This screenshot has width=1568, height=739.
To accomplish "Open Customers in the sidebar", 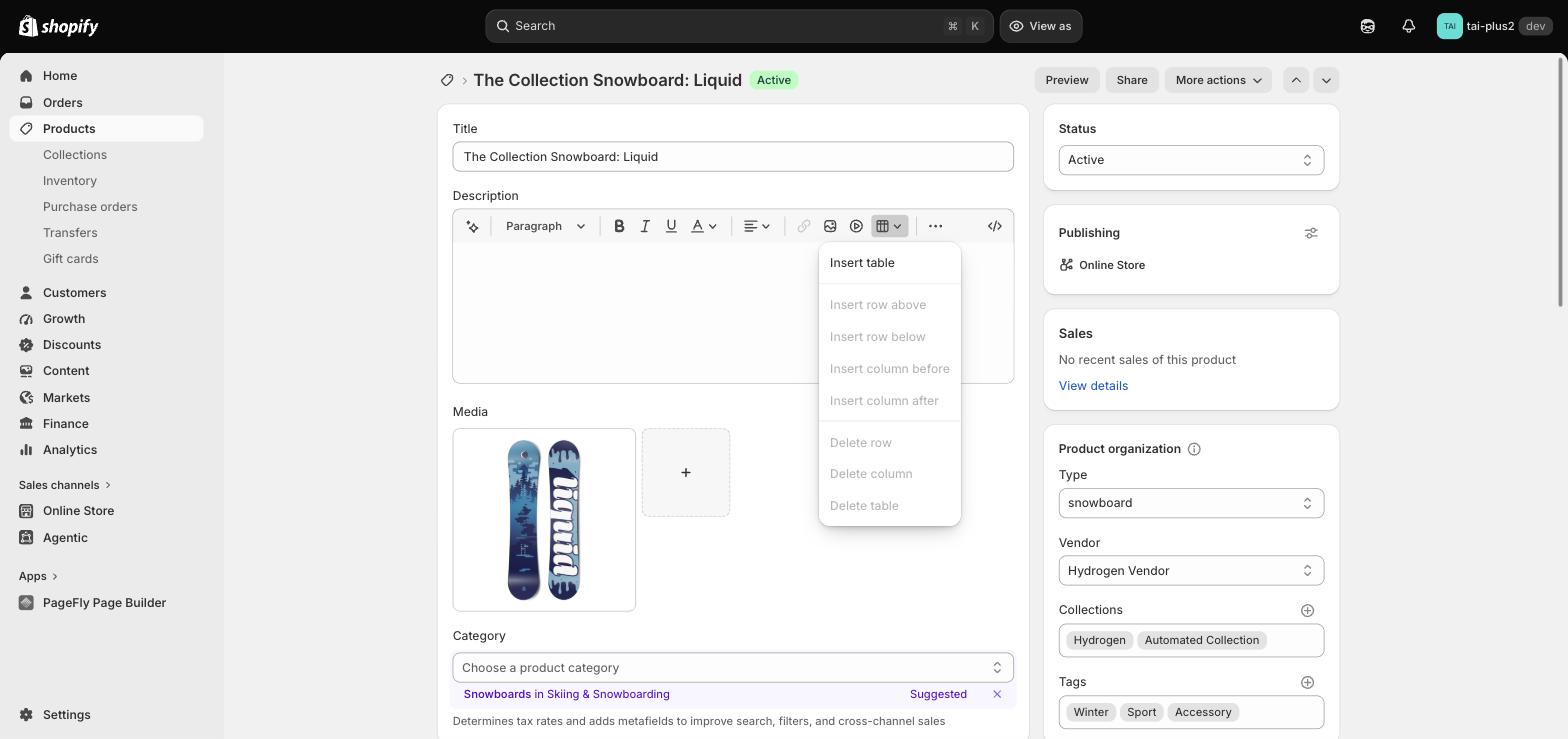I will (106, 293).
